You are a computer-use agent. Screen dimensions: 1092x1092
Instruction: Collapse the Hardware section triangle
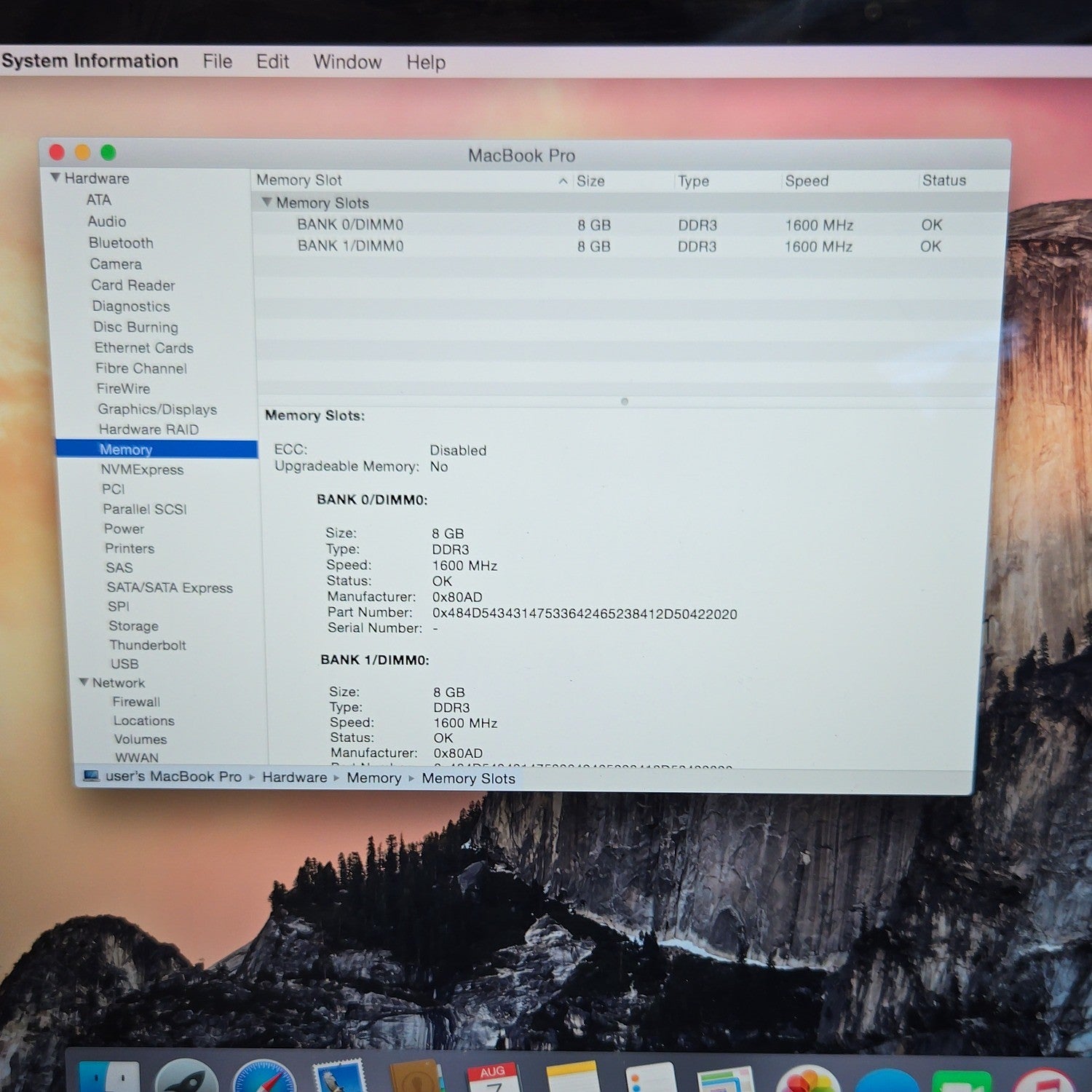point(55,178)
